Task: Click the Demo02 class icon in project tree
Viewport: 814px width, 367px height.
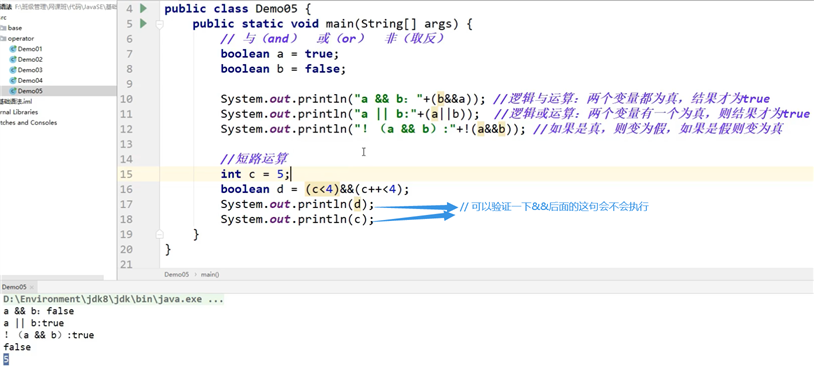Action: [x=13, y=59]
